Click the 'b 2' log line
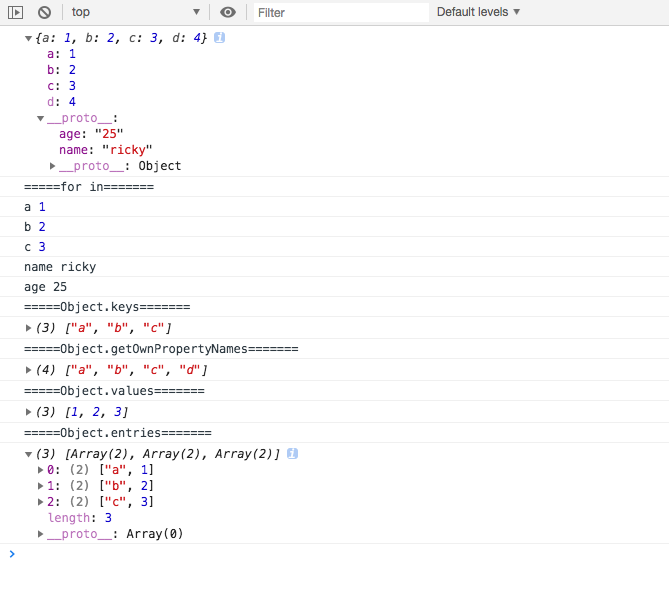The image size is (669, 599). click(35, 227)
